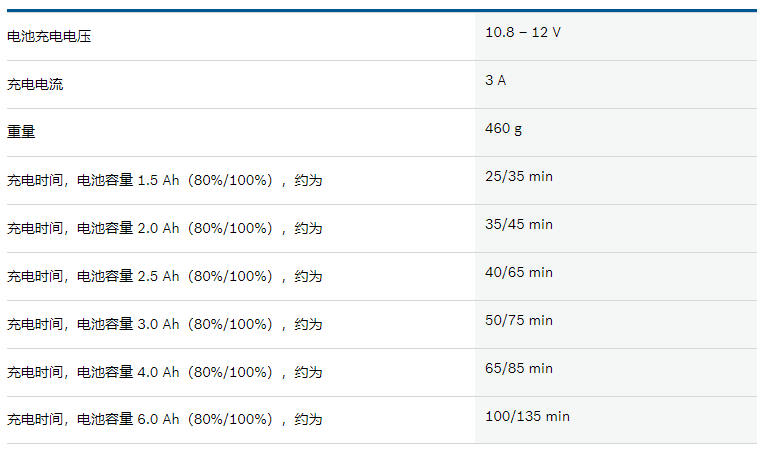
Task: Click the 40/65 min value
Action: pos(518,273)
